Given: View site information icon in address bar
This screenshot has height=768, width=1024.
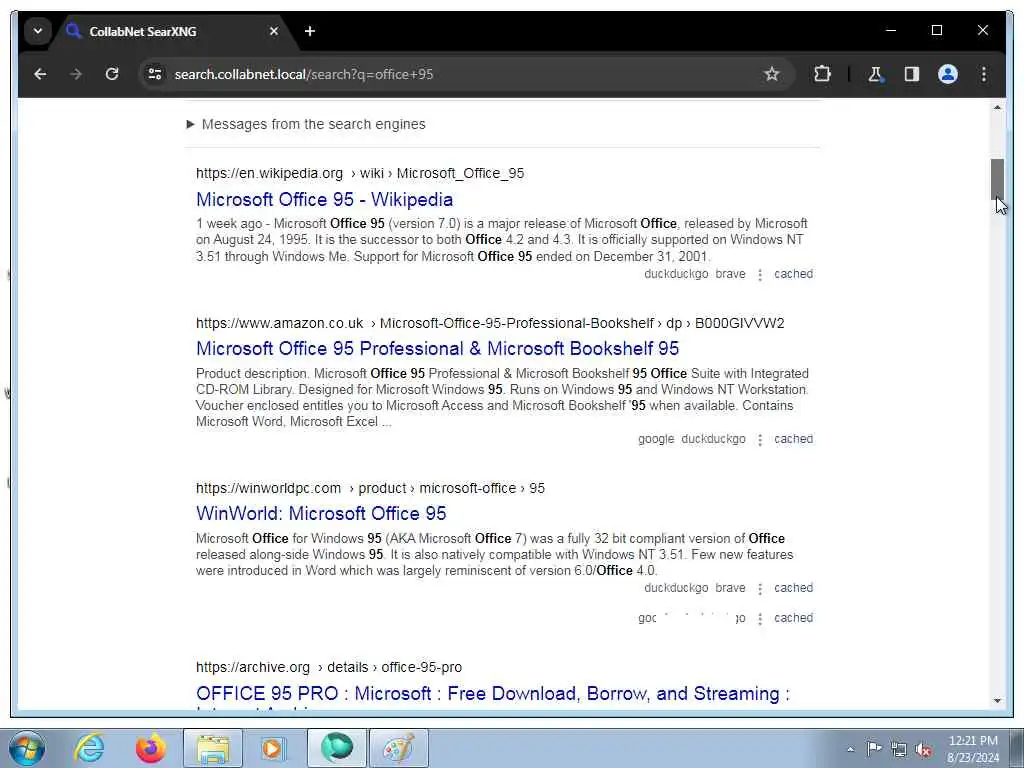Looking at the screenshot, I should (155, 74).
